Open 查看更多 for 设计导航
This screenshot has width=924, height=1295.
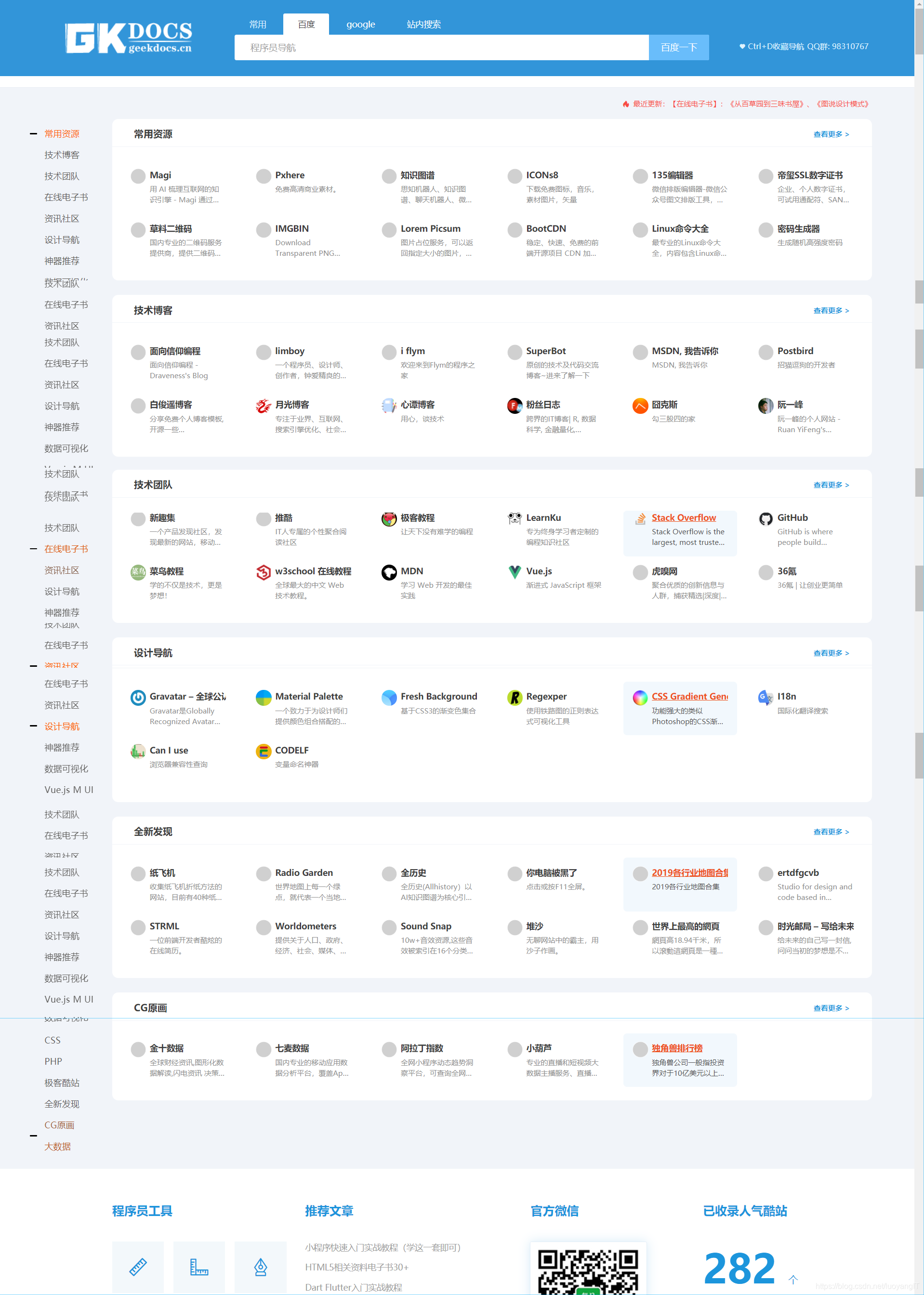(831, 653)
